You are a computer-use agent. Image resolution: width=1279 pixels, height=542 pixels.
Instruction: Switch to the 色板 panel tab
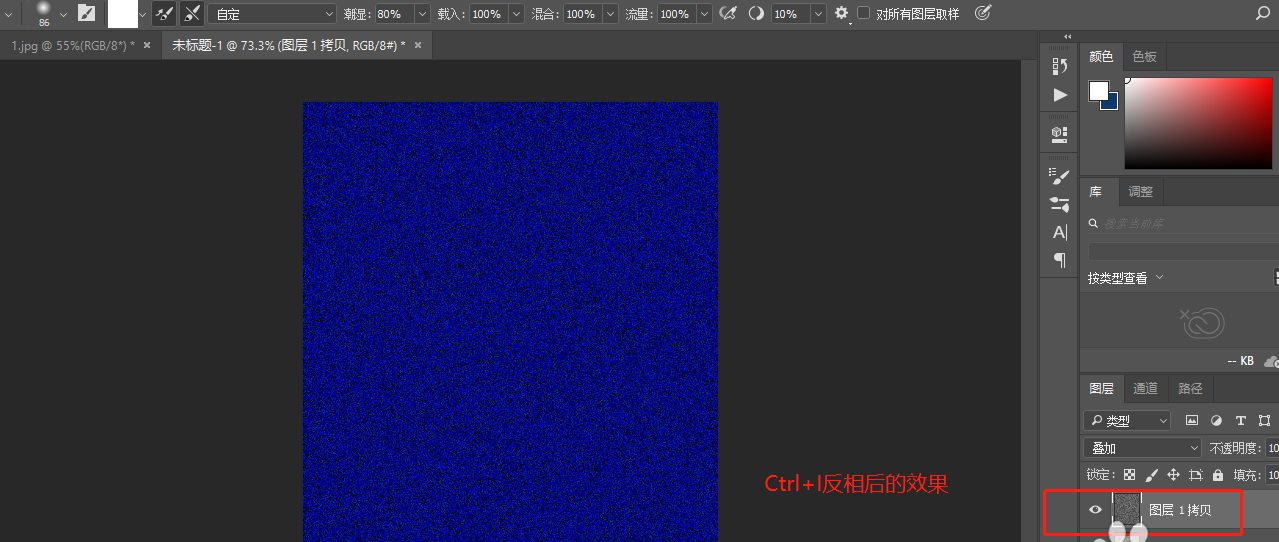coord(1144,56)
